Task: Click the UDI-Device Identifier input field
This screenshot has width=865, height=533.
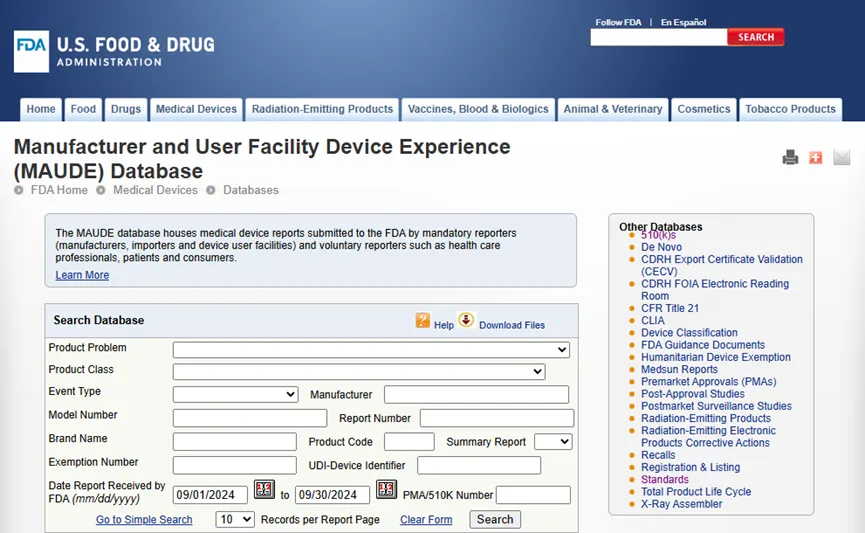Action: [x=479, y=465]
